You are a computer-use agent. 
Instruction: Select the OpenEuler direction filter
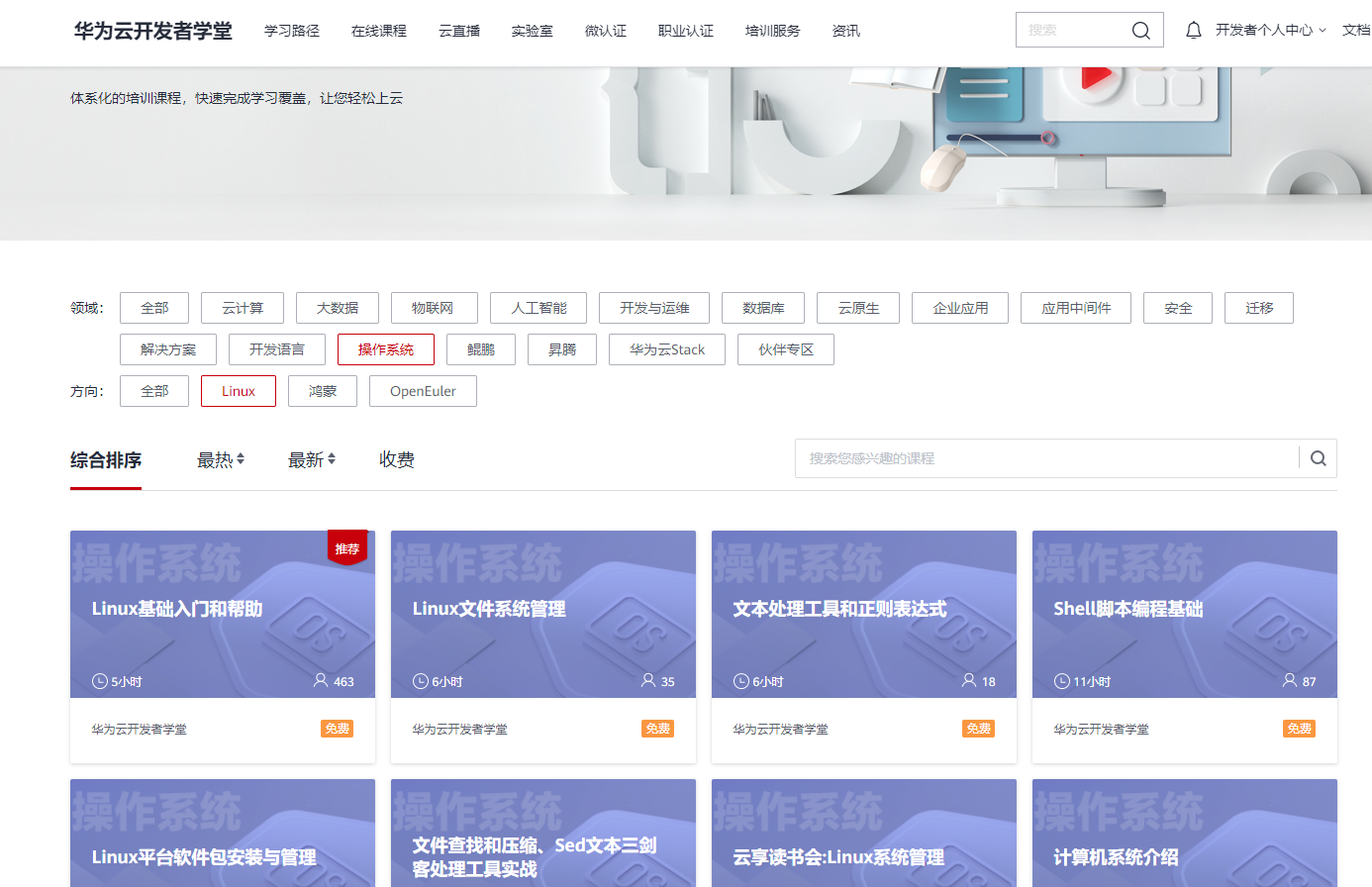coord(423,391)
